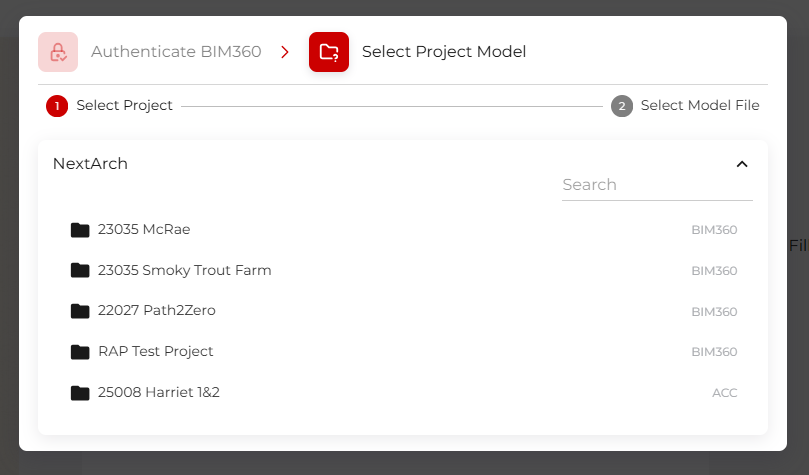Click the BIM360 label on the Smoky Trout Farm row
Viewport: 809px width, 475px height.
[714, 271]
